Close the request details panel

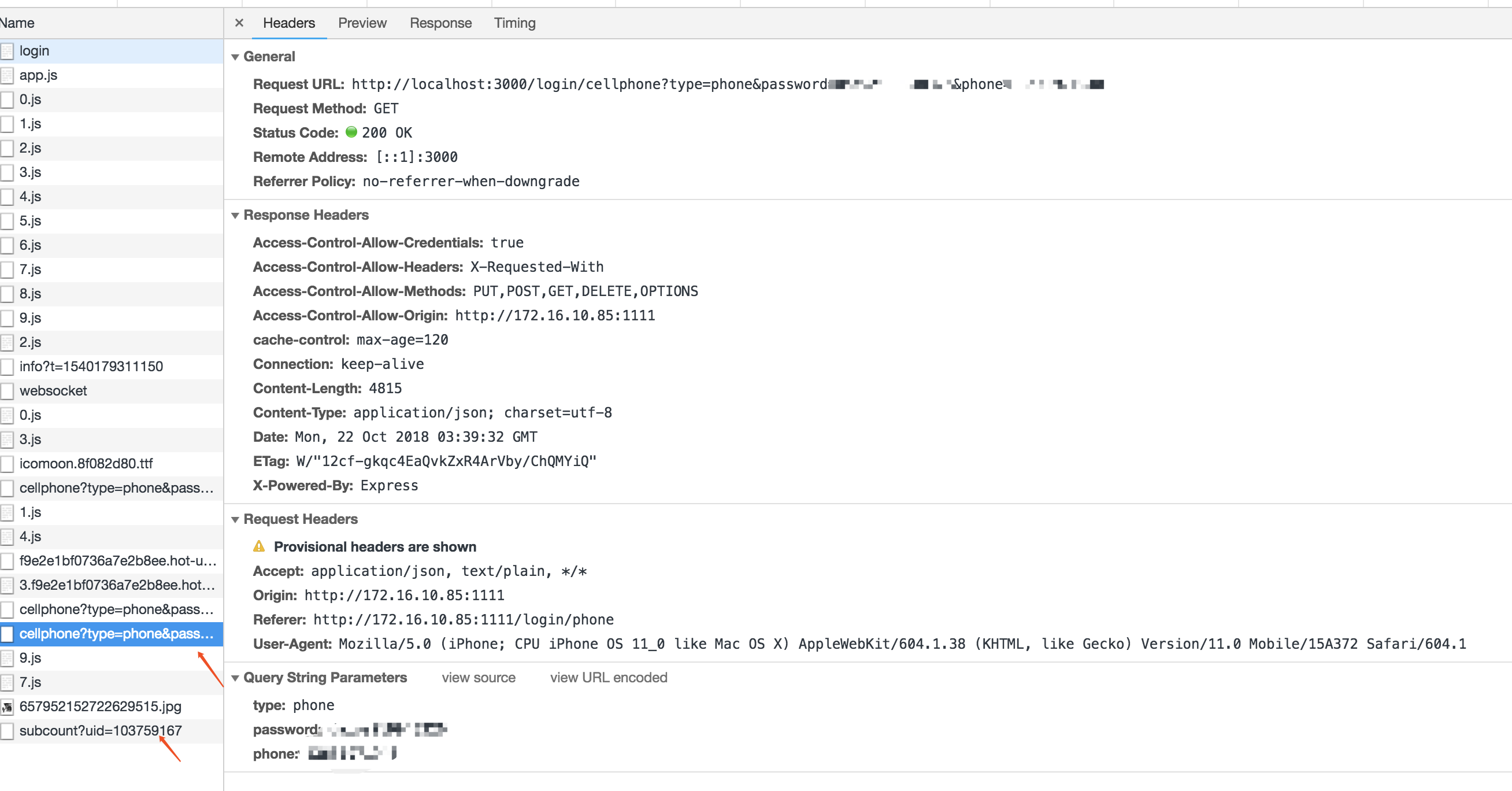[x=239, y=23]
